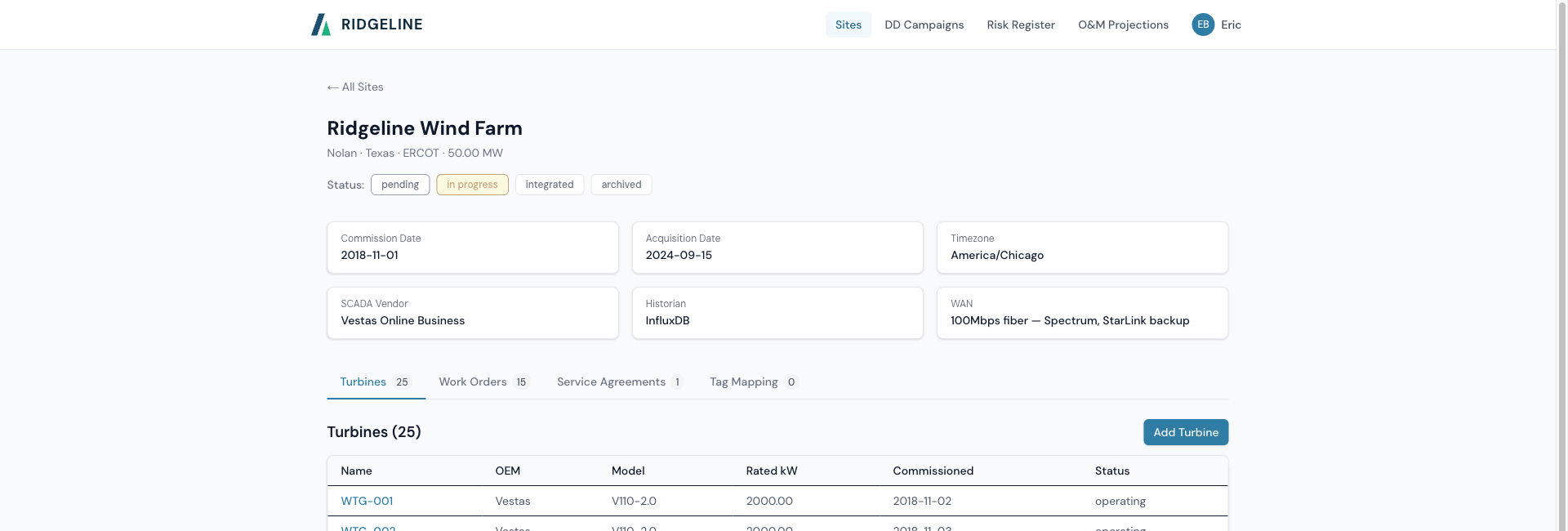Set status to integrated
1568x531 pixels.
(550, 185)
